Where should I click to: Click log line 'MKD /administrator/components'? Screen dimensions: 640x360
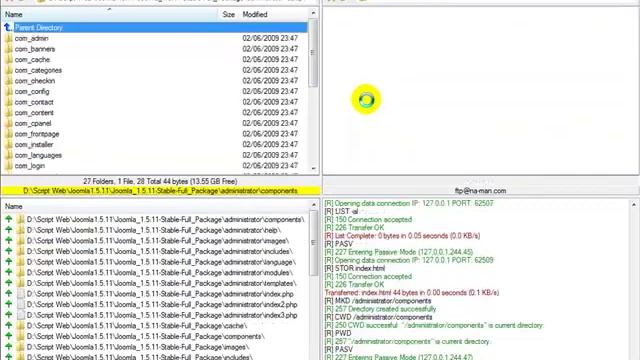point(378,301)
